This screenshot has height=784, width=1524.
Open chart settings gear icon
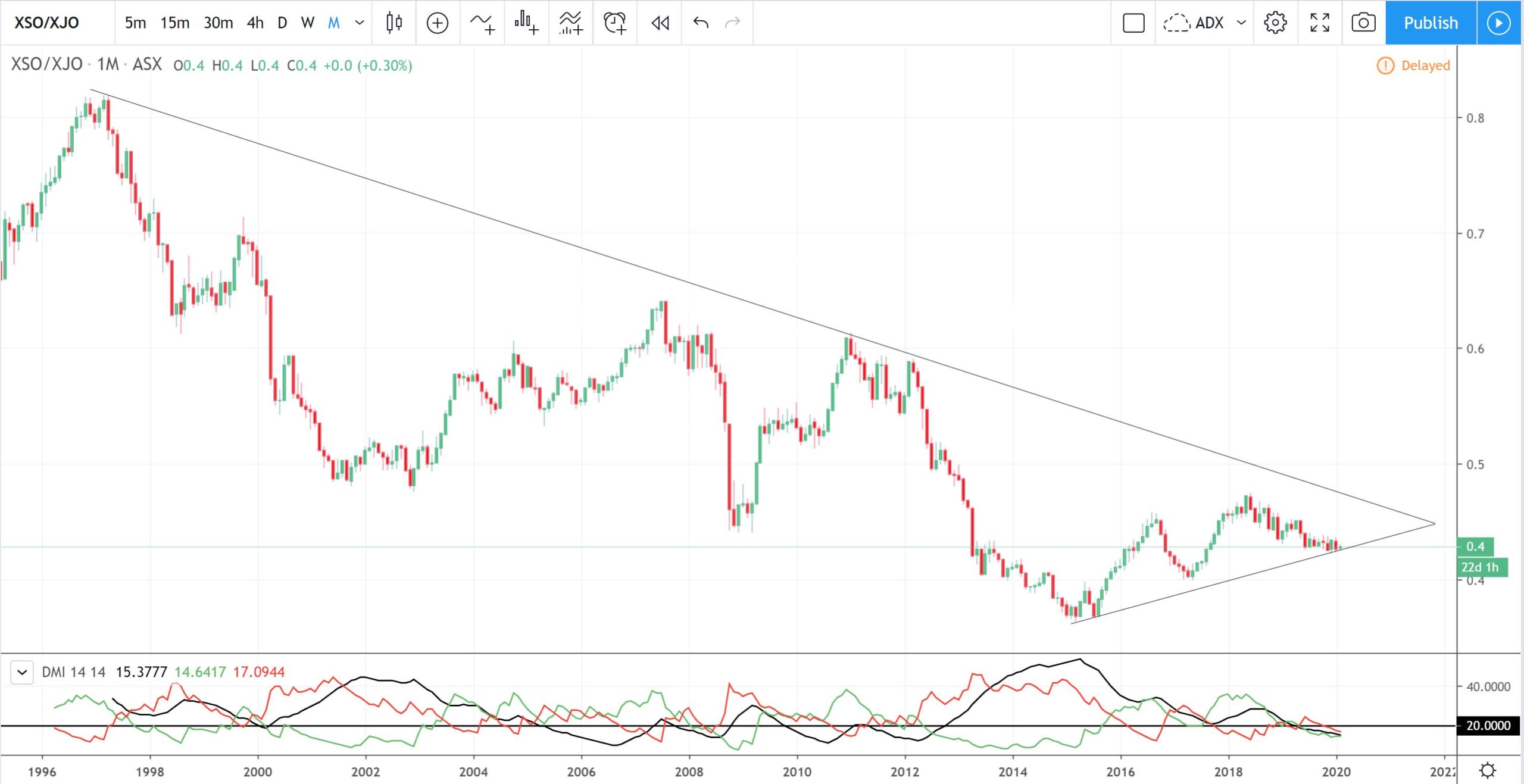(1275, 23)
